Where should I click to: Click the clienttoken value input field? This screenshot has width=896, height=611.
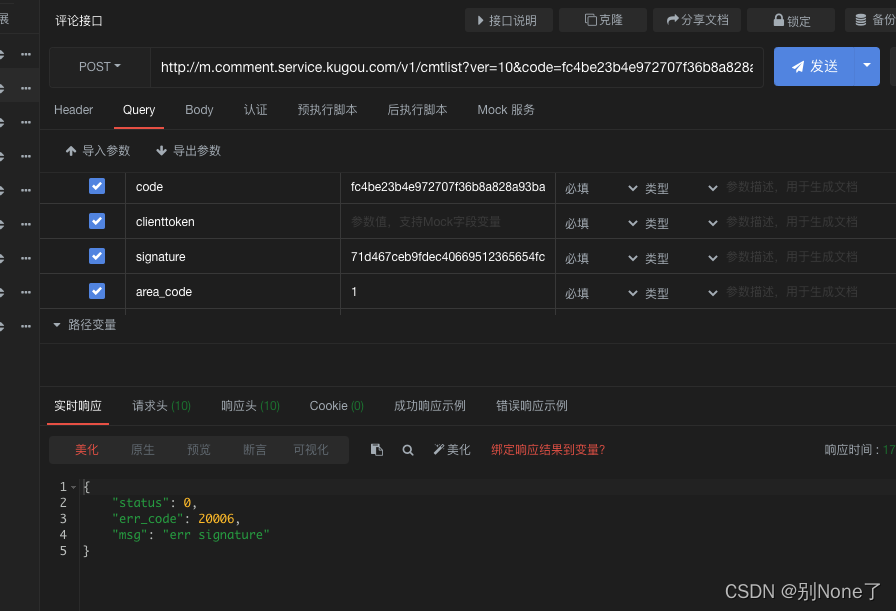click(447, 222)
